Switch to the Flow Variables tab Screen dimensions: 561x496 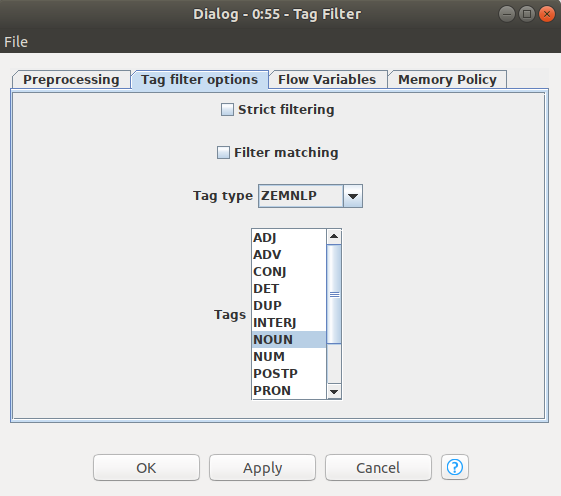(327, 79)
